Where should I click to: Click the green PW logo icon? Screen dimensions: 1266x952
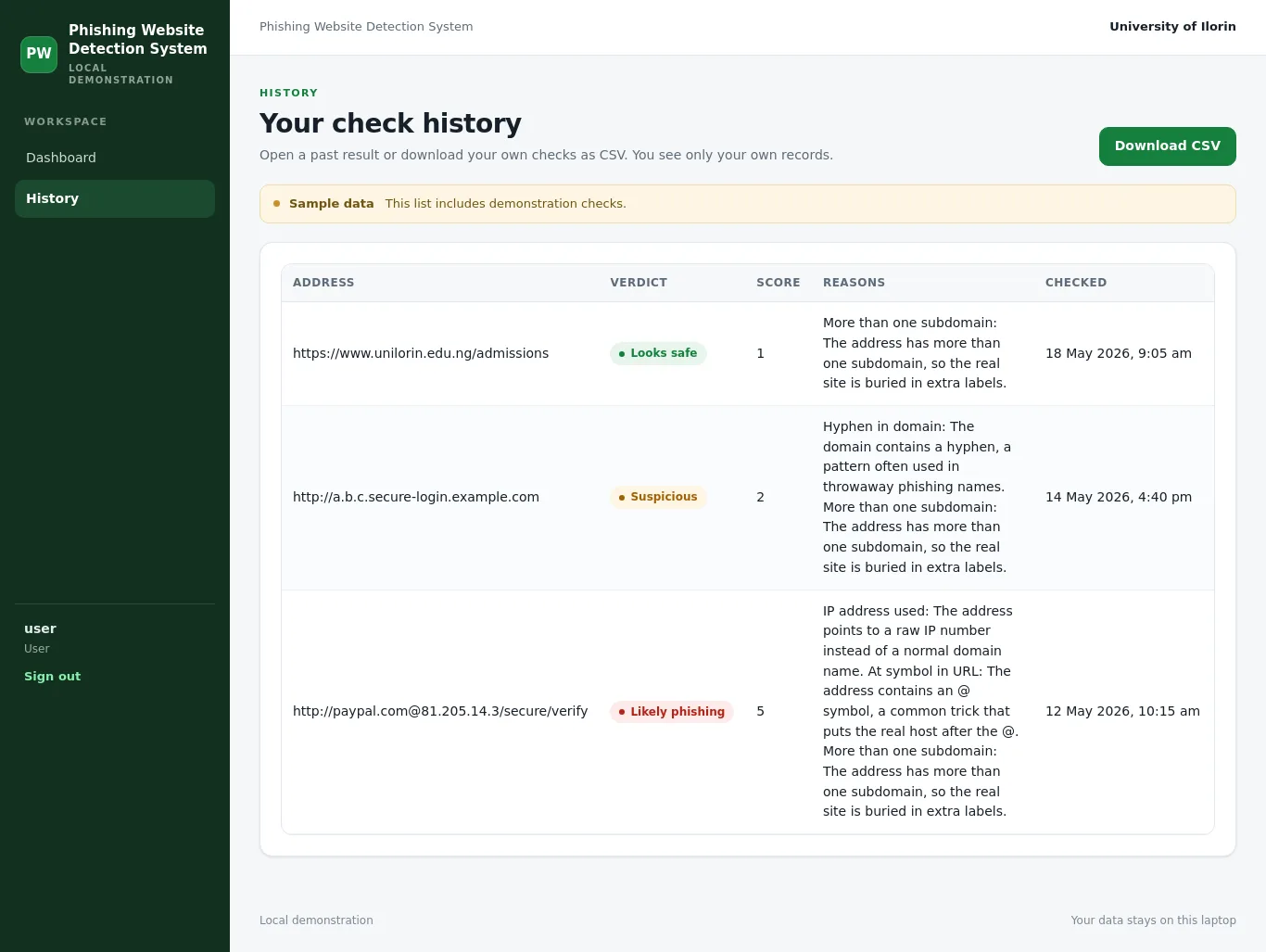click(39, 54)
